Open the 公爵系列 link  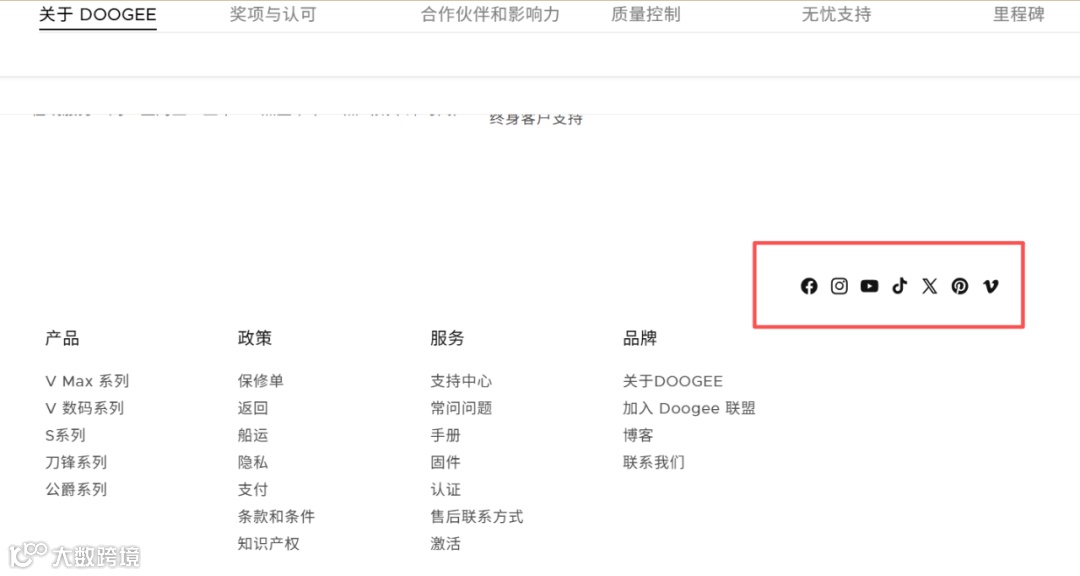(x=76, y=490)
